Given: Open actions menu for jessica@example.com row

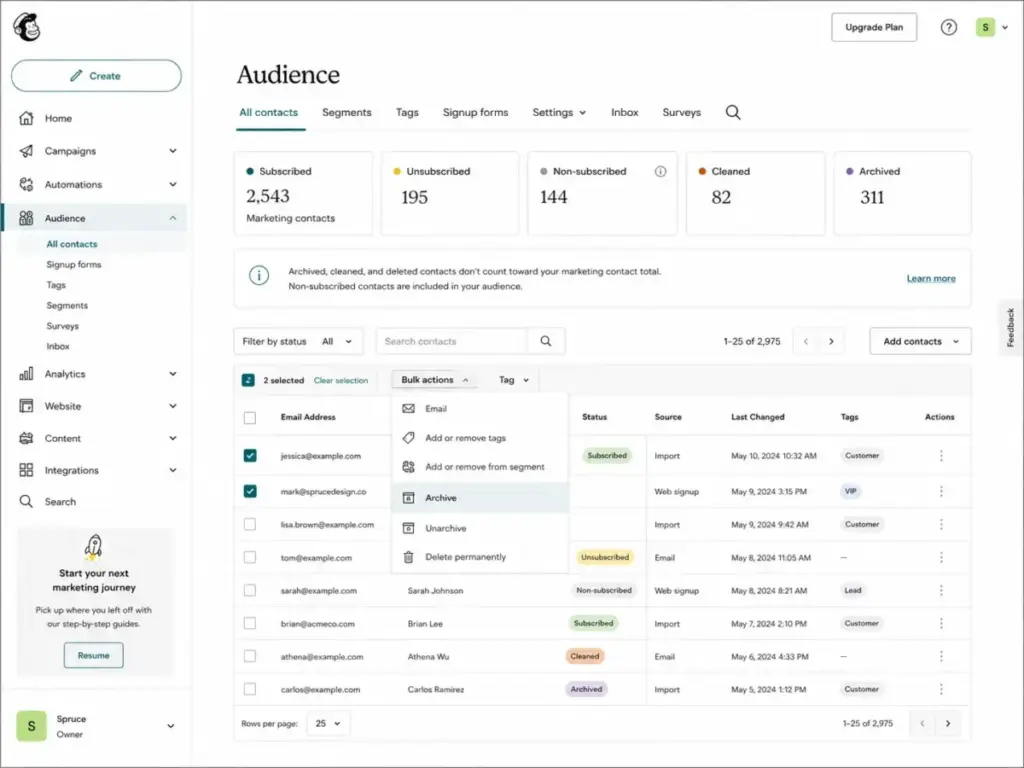Looking at the screenshot, I should click(941, 455).
